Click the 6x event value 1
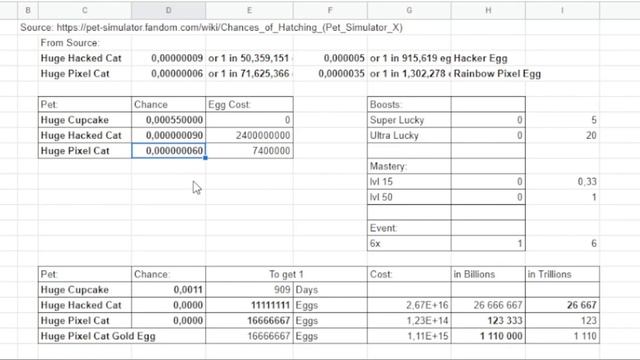Image resolution: width=640 pixels, height=360 pixels. coord(488,244)
